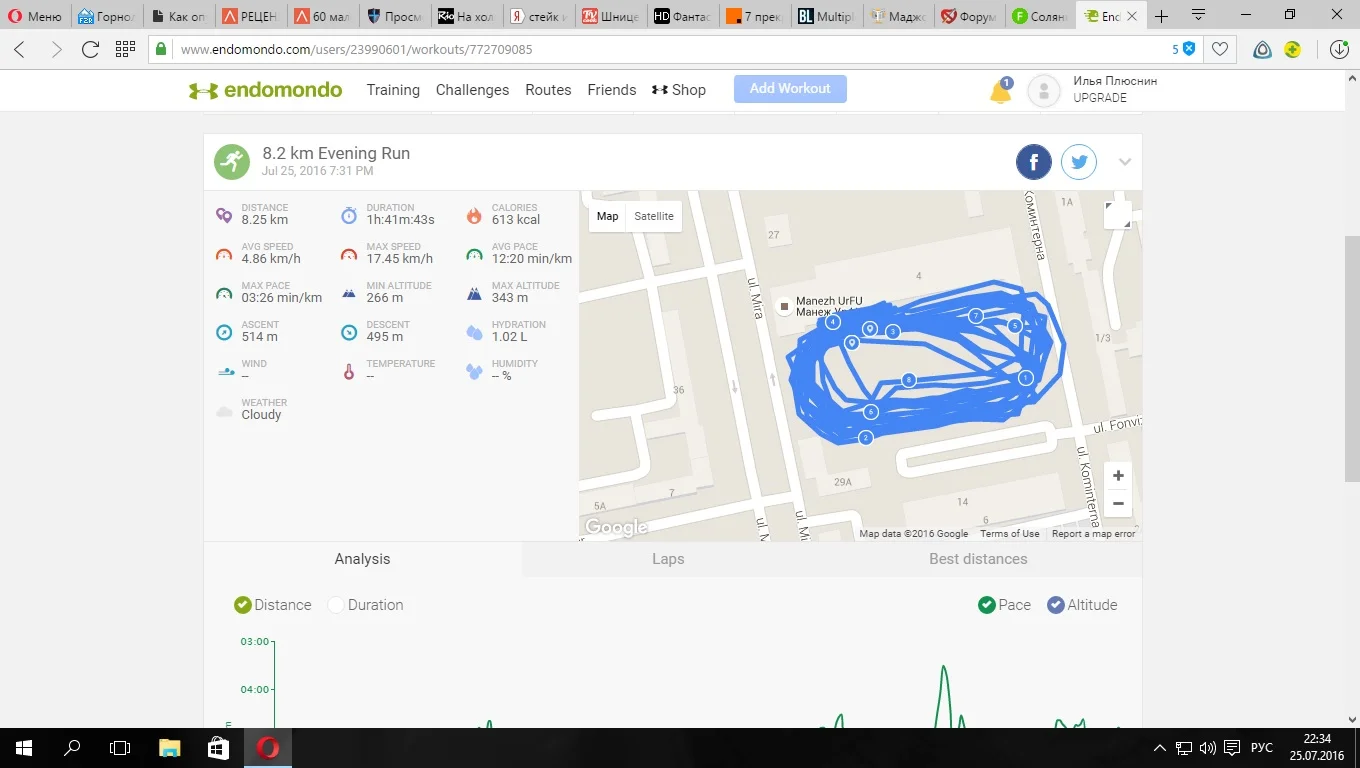Open the Speed Dial grid in Opera

pos(125,49)
